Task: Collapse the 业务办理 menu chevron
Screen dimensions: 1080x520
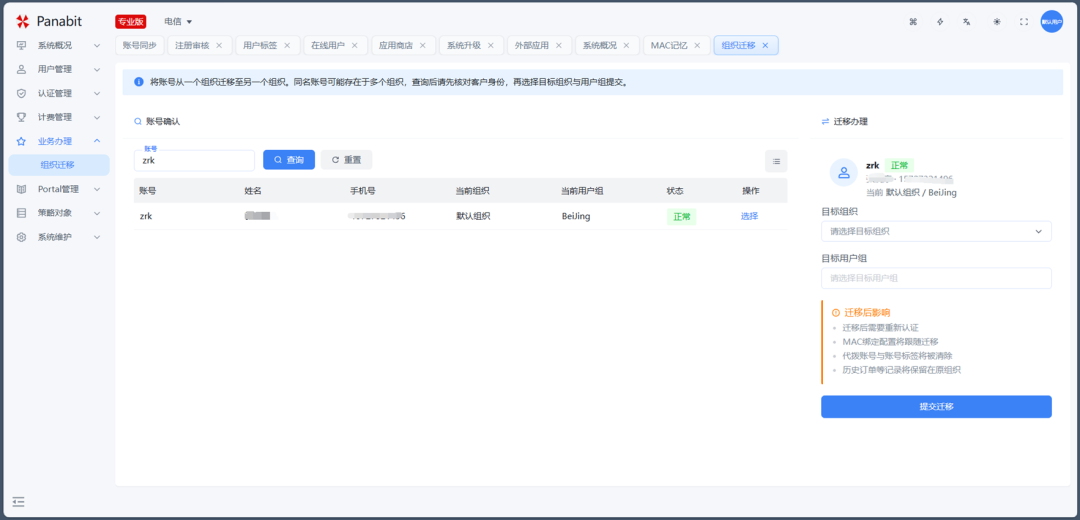Action: pyautogui.click(x=96, y=141)
